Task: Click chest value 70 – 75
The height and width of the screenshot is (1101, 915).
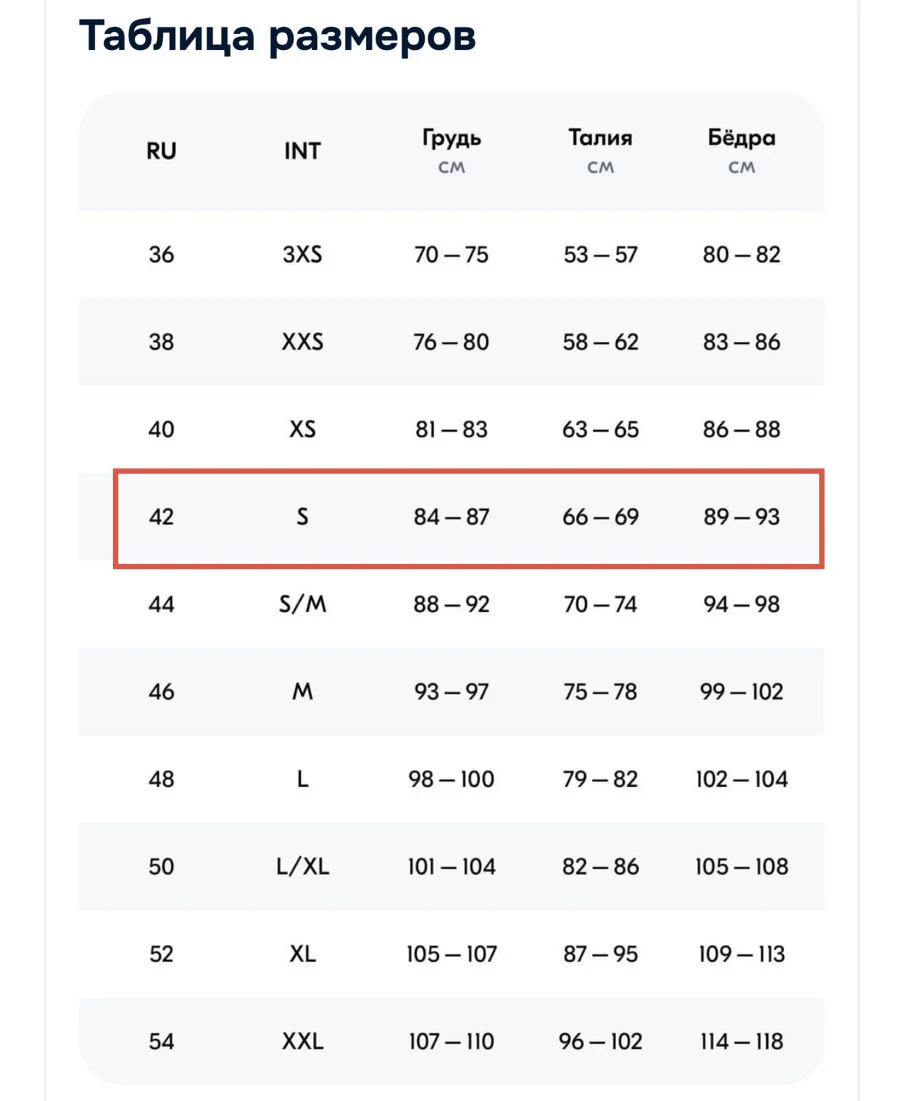Action: tap(452, 254)
